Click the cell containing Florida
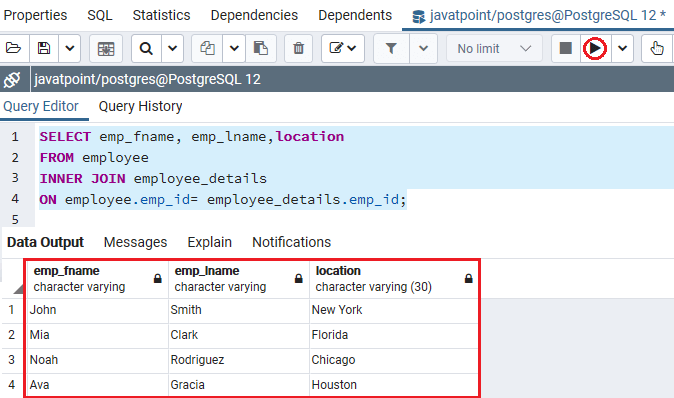Image resolution: width=674 pixels, height=398 pixels. click(x=393, y=335)
